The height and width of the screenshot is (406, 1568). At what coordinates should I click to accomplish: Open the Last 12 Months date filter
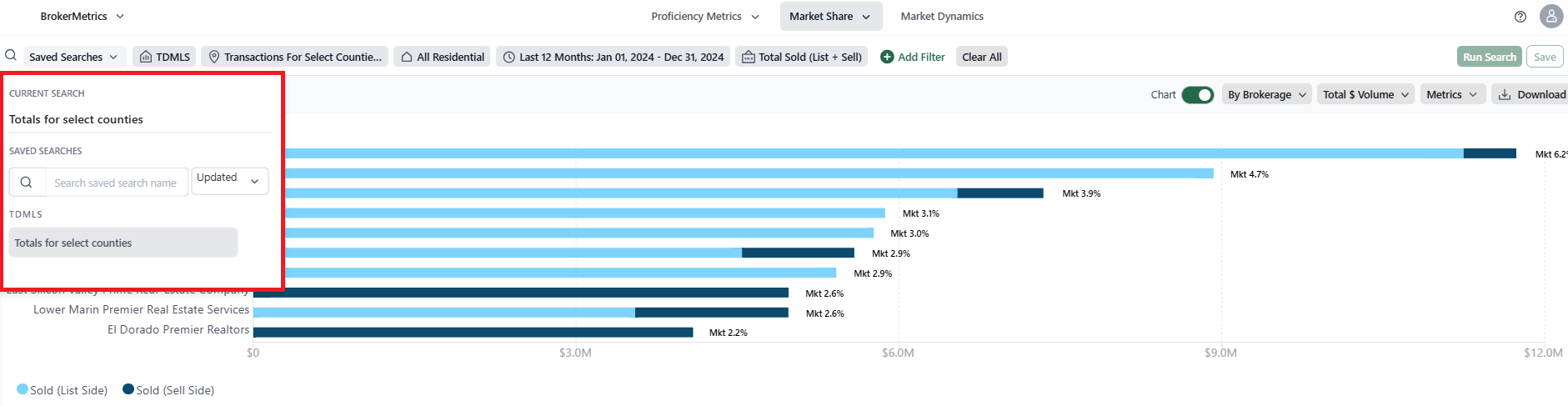(x=614, y=57)
